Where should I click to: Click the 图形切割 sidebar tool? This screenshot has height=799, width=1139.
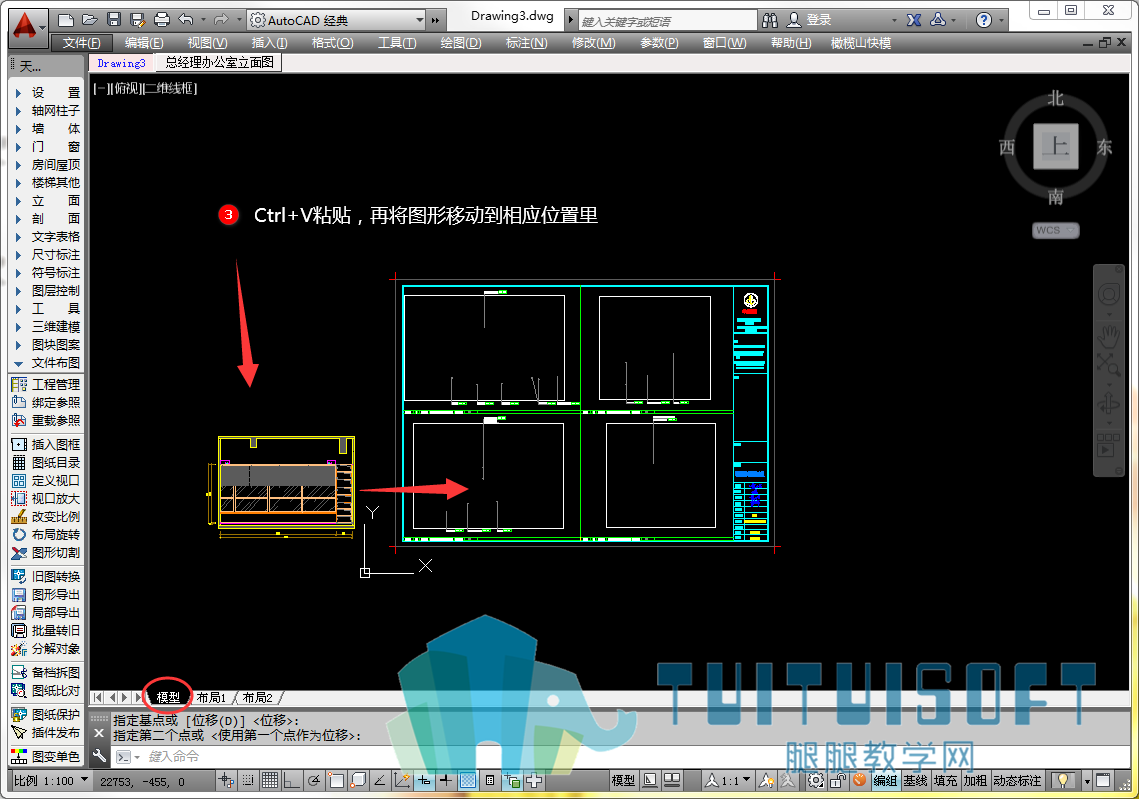pyautogui.click(x=46, y=553)
